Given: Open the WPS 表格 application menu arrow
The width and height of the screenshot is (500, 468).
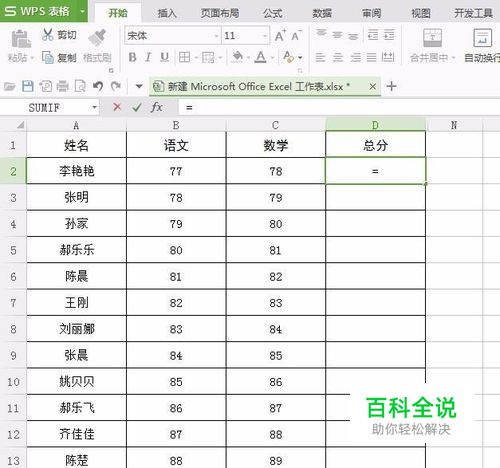Looking at the screenshot, I should pos(82,11).
